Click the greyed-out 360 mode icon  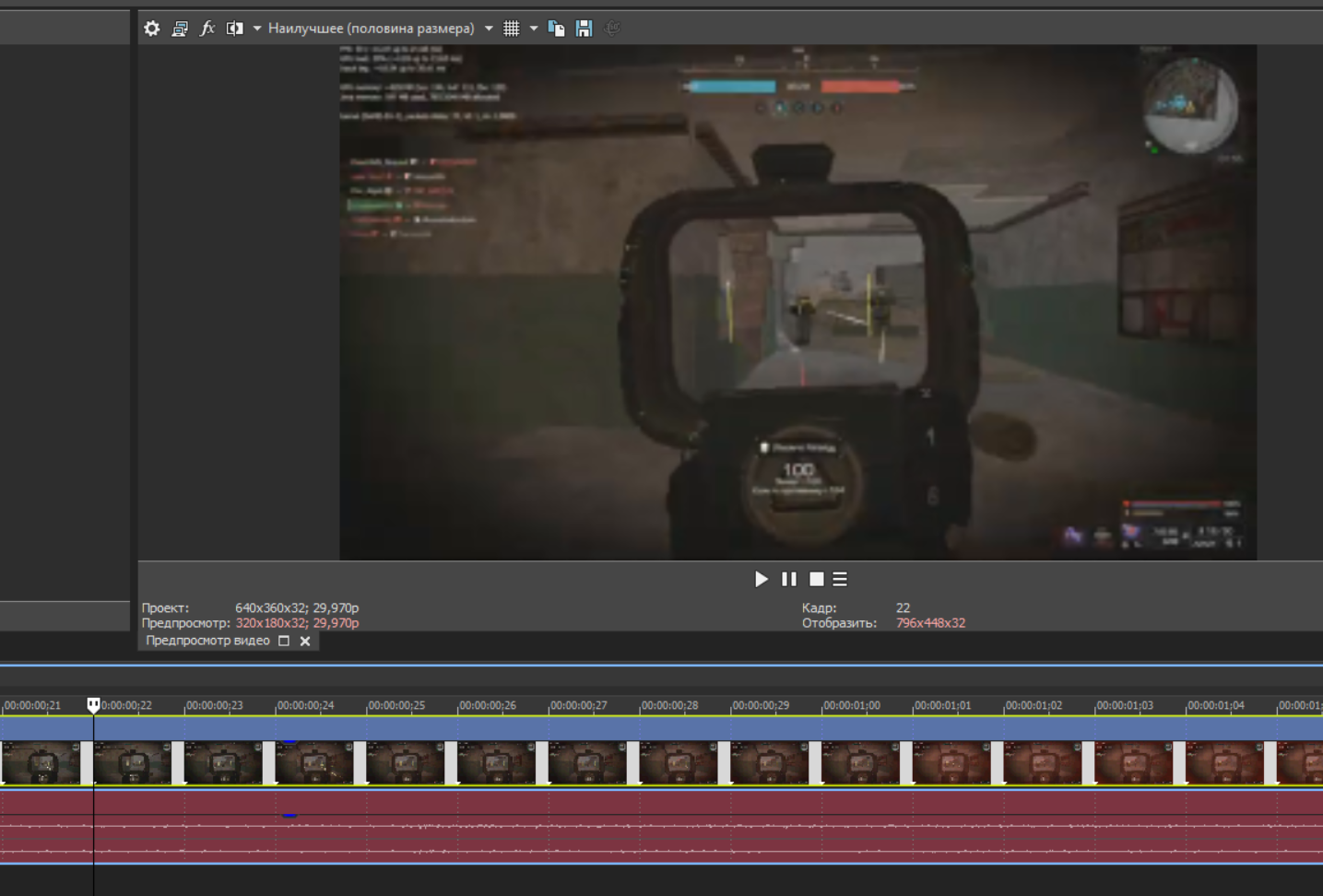pos(611,29)
